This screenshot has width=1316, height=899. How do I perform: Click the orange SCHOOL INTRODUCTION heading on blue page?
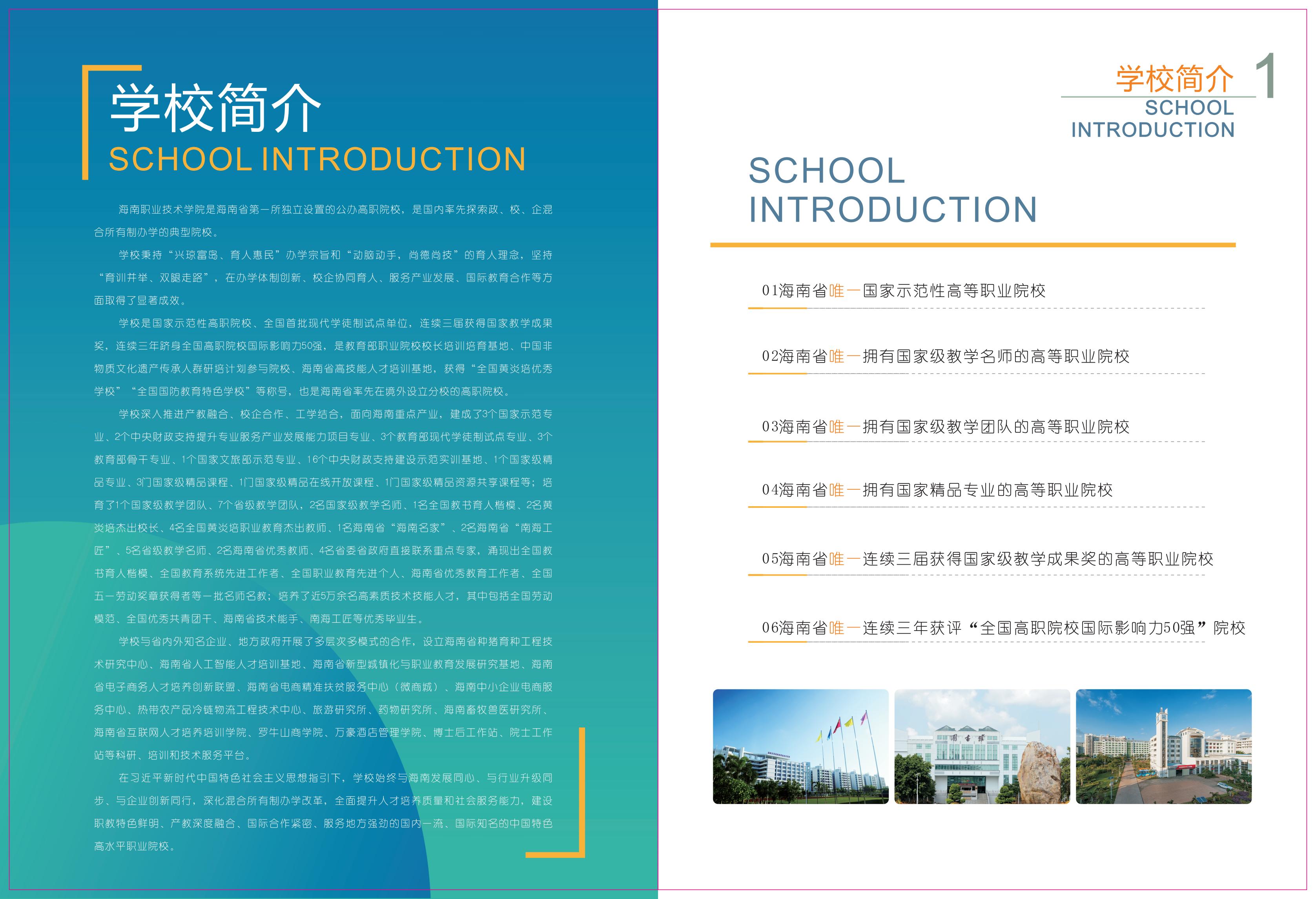(317, 159)
